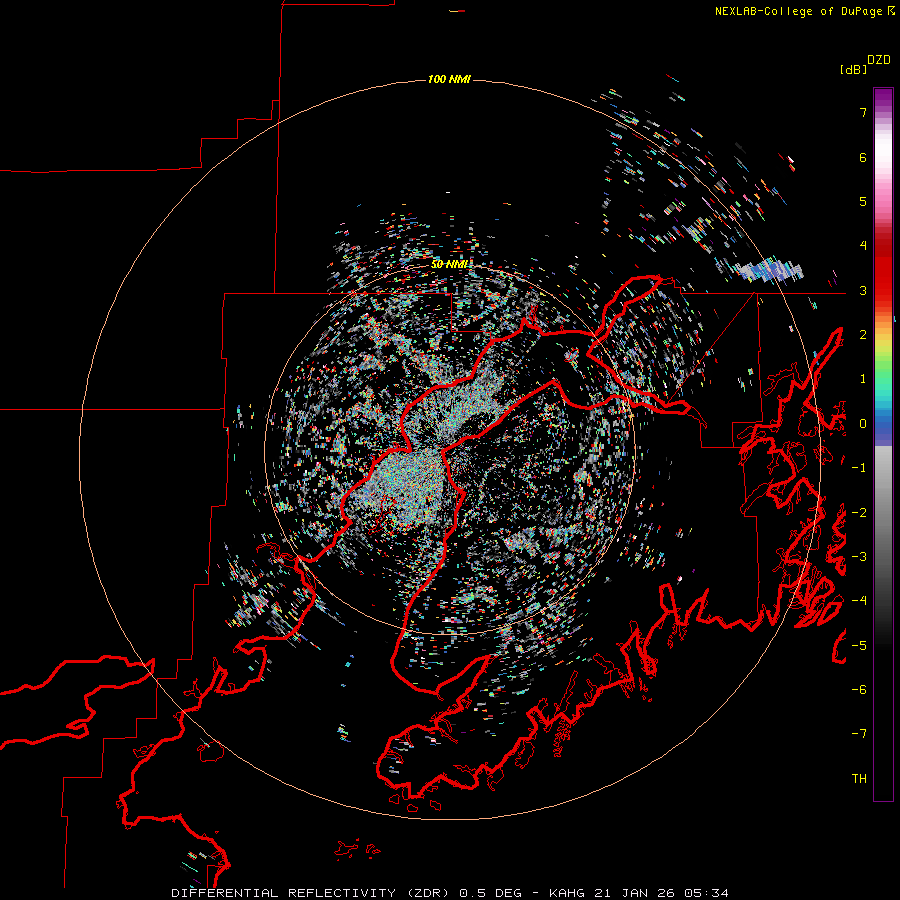Click the -5 value on color scale
This screenshot has height=900, width=900.
tap(859, 646)
